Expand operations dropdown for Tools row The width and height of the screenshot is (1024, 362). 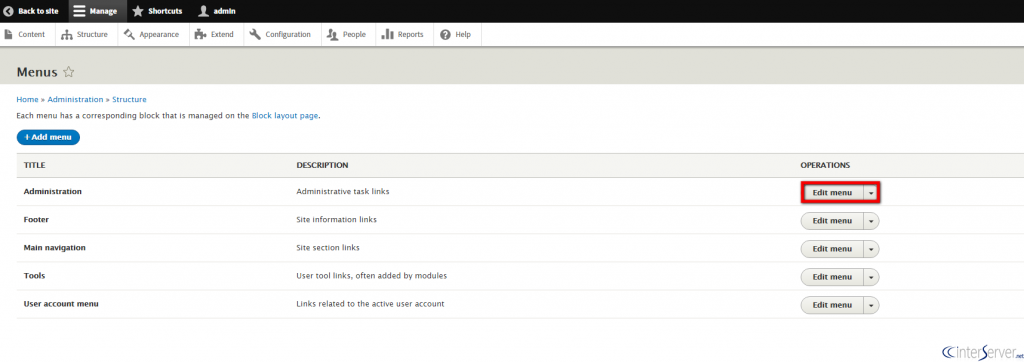[x=871, y=277]
